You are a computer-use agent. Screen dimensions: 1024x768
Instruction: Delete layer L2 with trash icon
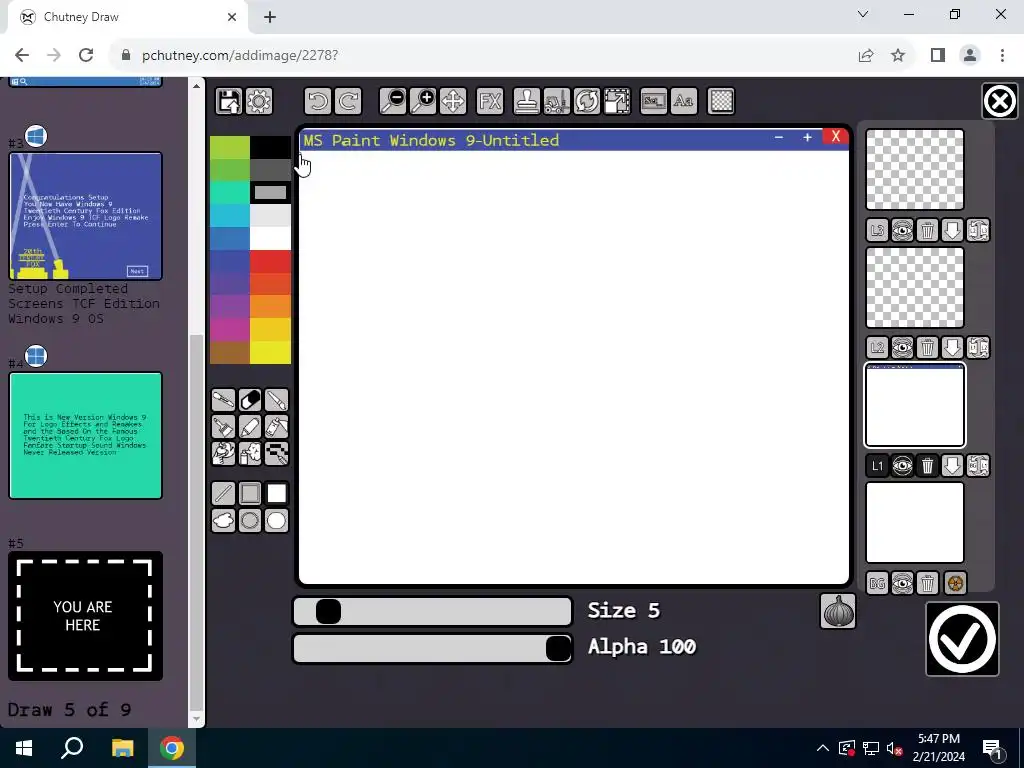click(927, 347)
